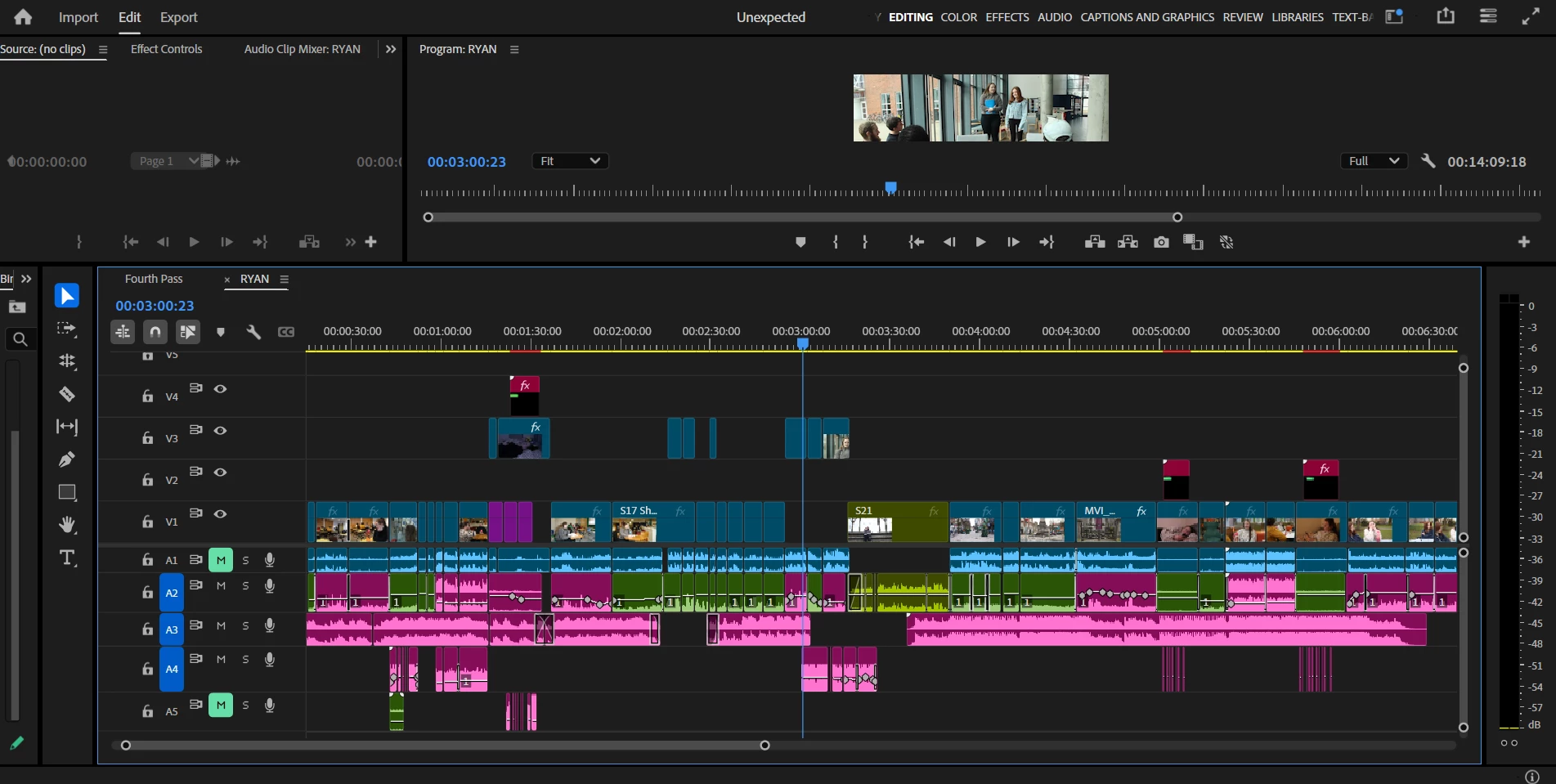This screenshot has width=1556, height=784.
Task: Open timeline display settings wrench
Action: coord(253,332)
